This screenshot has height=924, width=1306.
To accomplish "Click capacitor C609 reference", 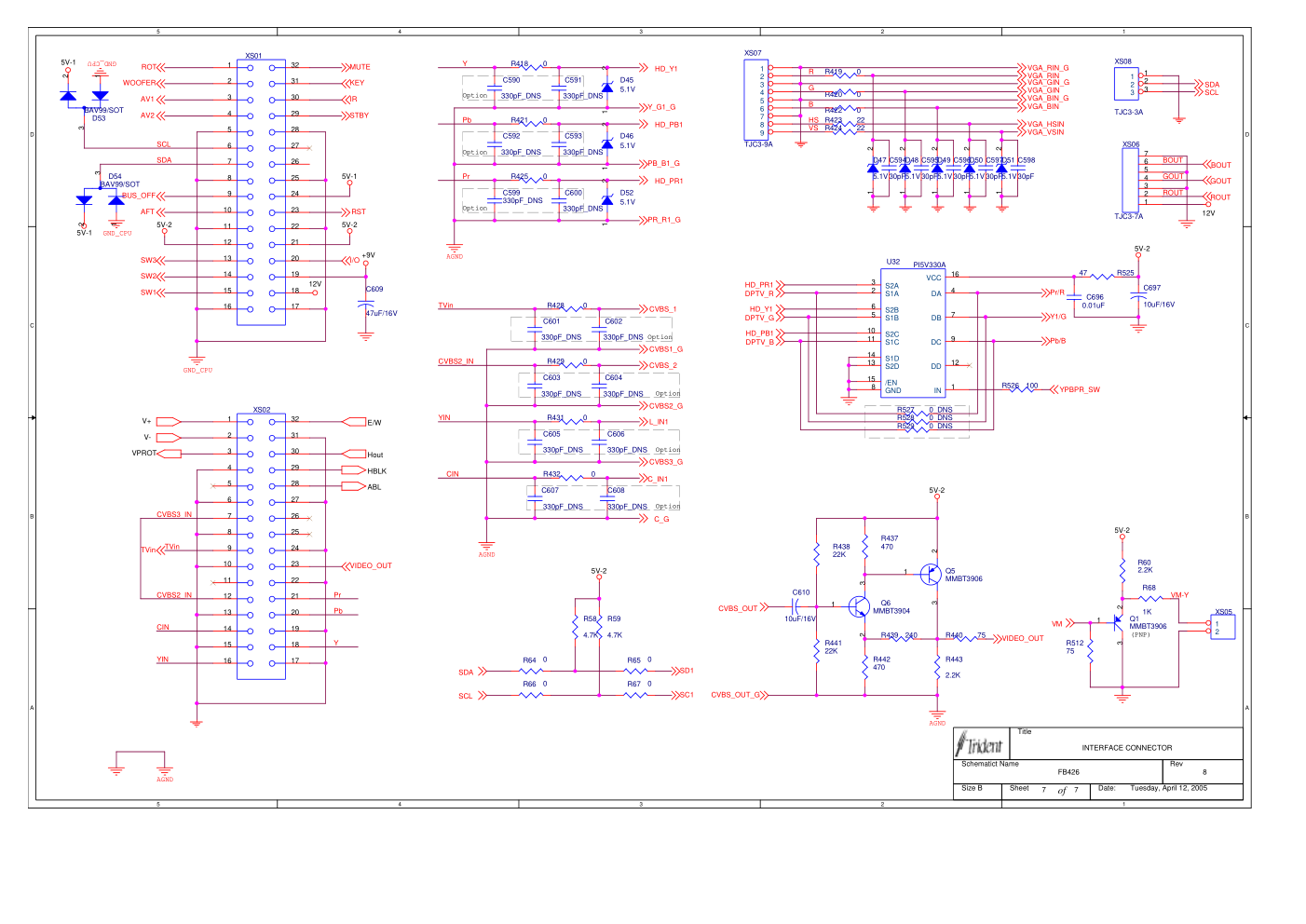I will (374, 289).
